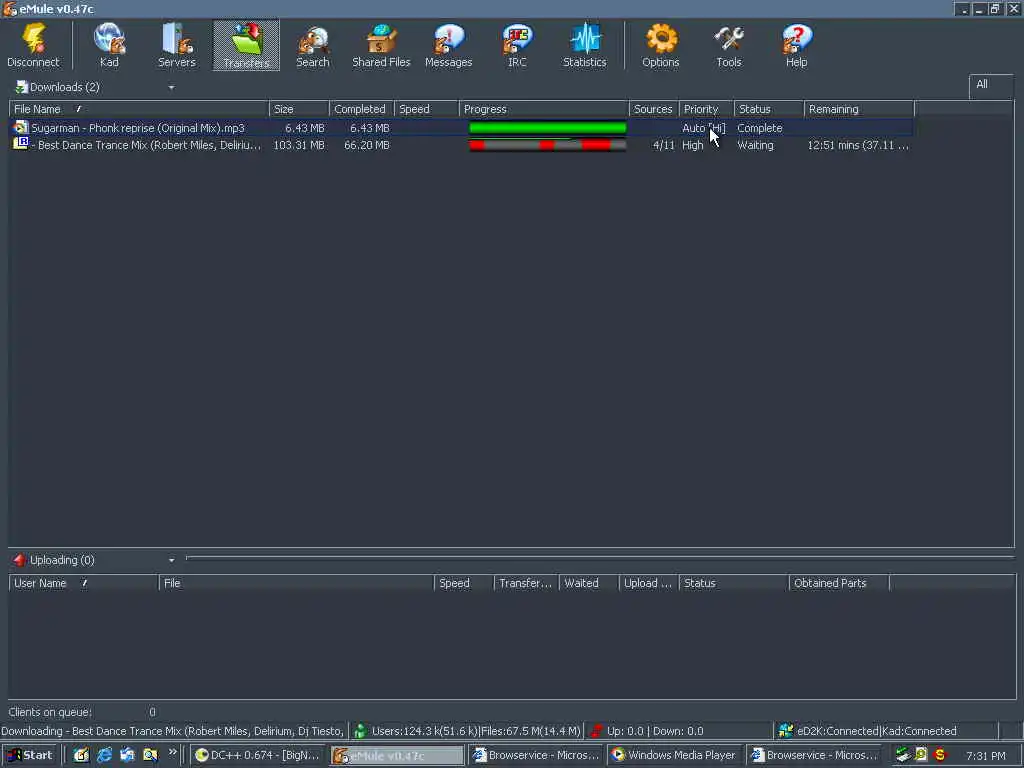Sort downloads by Priority column
The height and width of the screenshot is (768, 1024).
pyautogui.click(x=707, y=109)
